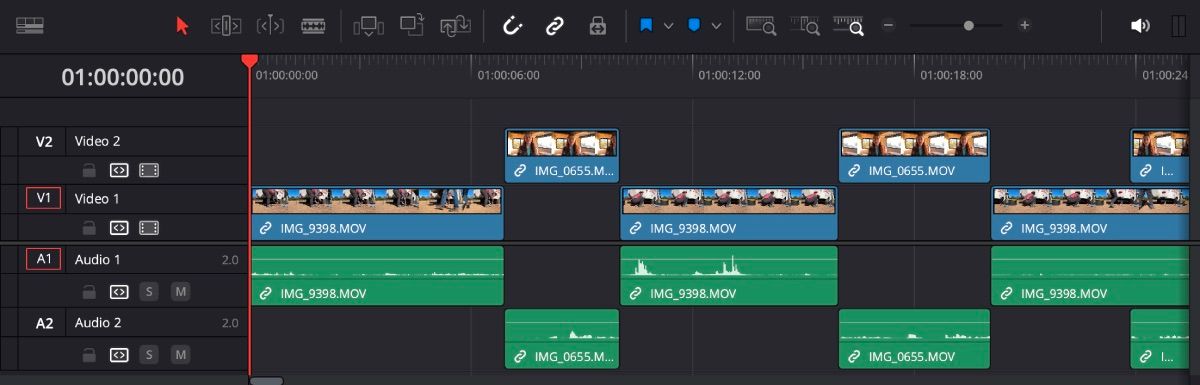The height and width of the screenshot is (385, 1200).
Task: Click the Overwrite Clip toolbar icon
Action: [411, 26]
